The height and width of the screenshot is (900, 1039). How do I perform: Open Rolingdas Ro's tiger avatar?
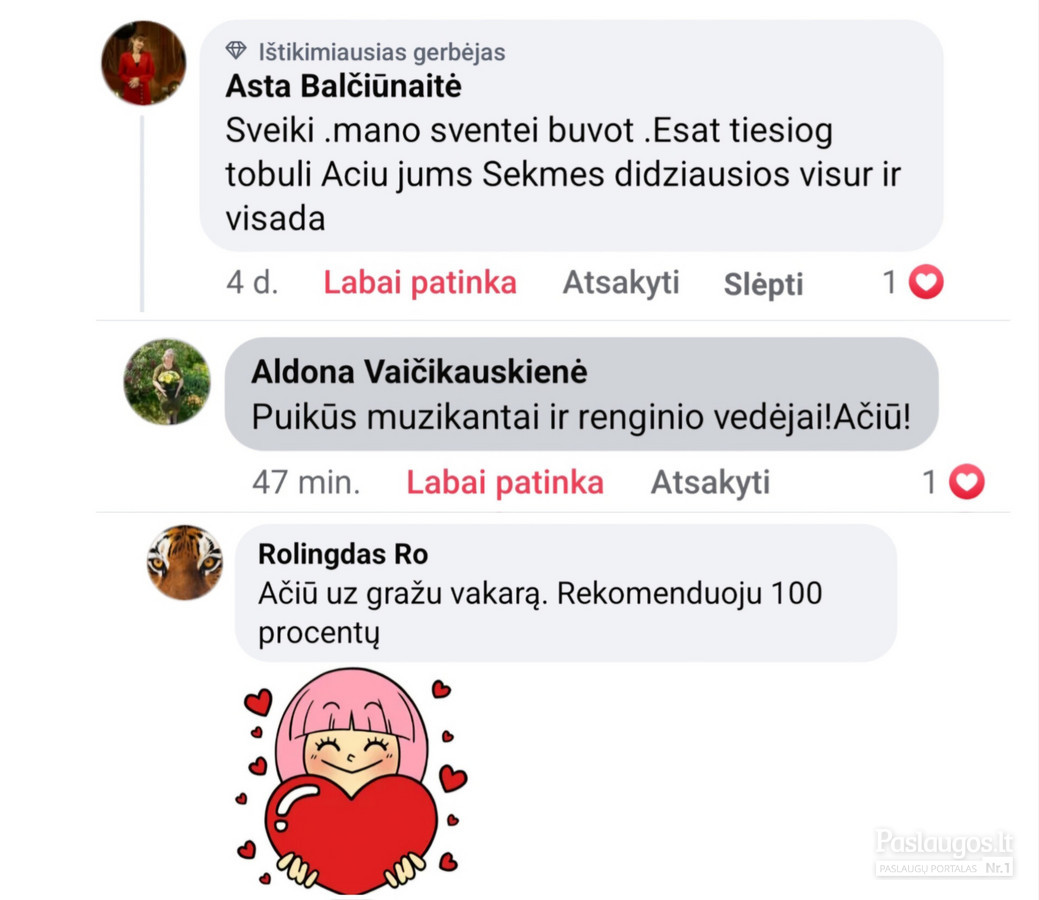(184, 562)
